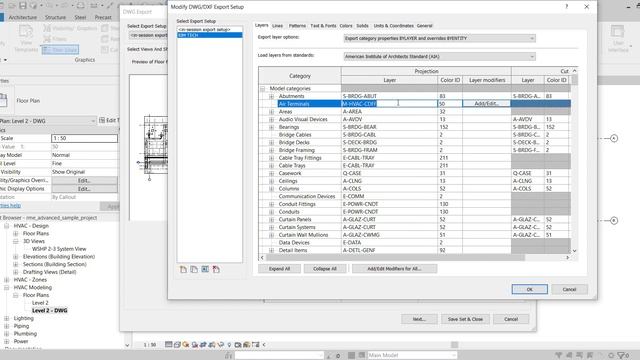The image size is (640, 360).
Task: Click Save Set & Close in DWG Export
Action: click(x=465, y=319)
